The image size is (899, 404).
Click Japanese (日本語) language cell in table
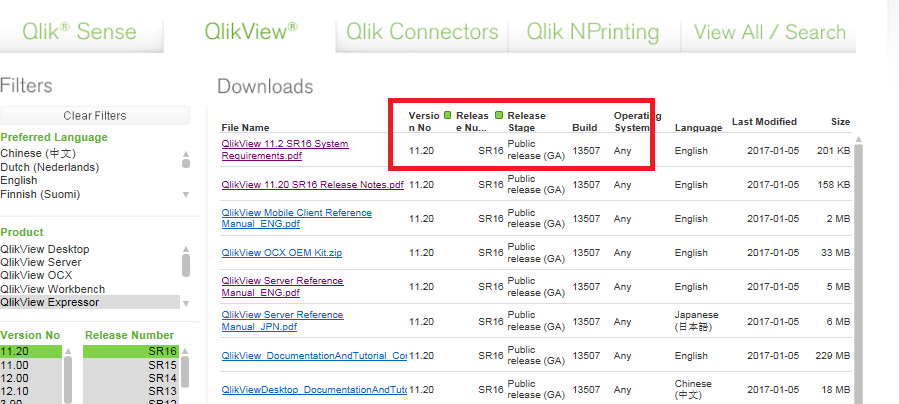(x=697, y=321)
